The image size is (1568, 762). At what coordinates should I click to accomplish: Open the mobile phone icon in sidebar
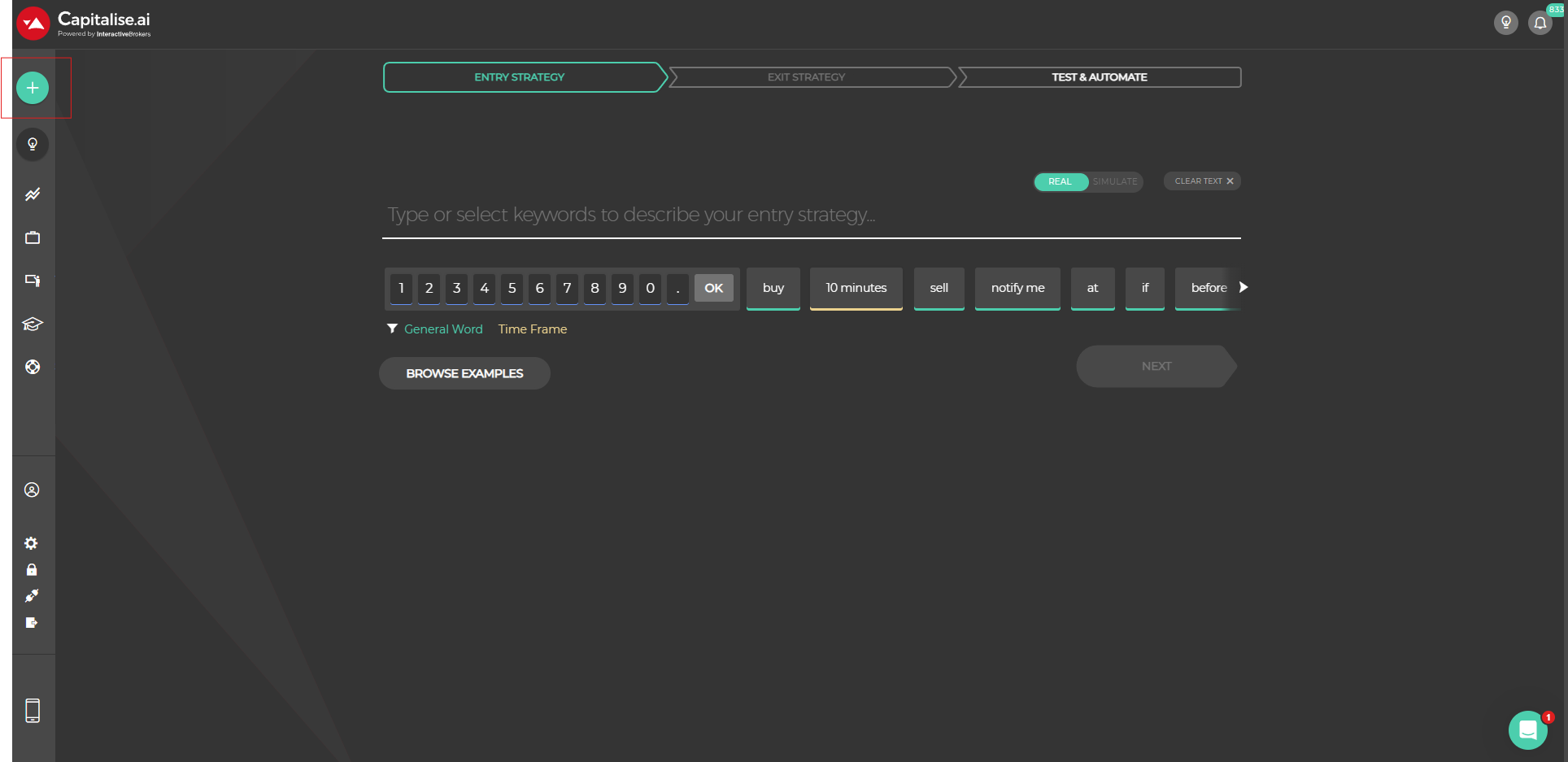[33, 710]
